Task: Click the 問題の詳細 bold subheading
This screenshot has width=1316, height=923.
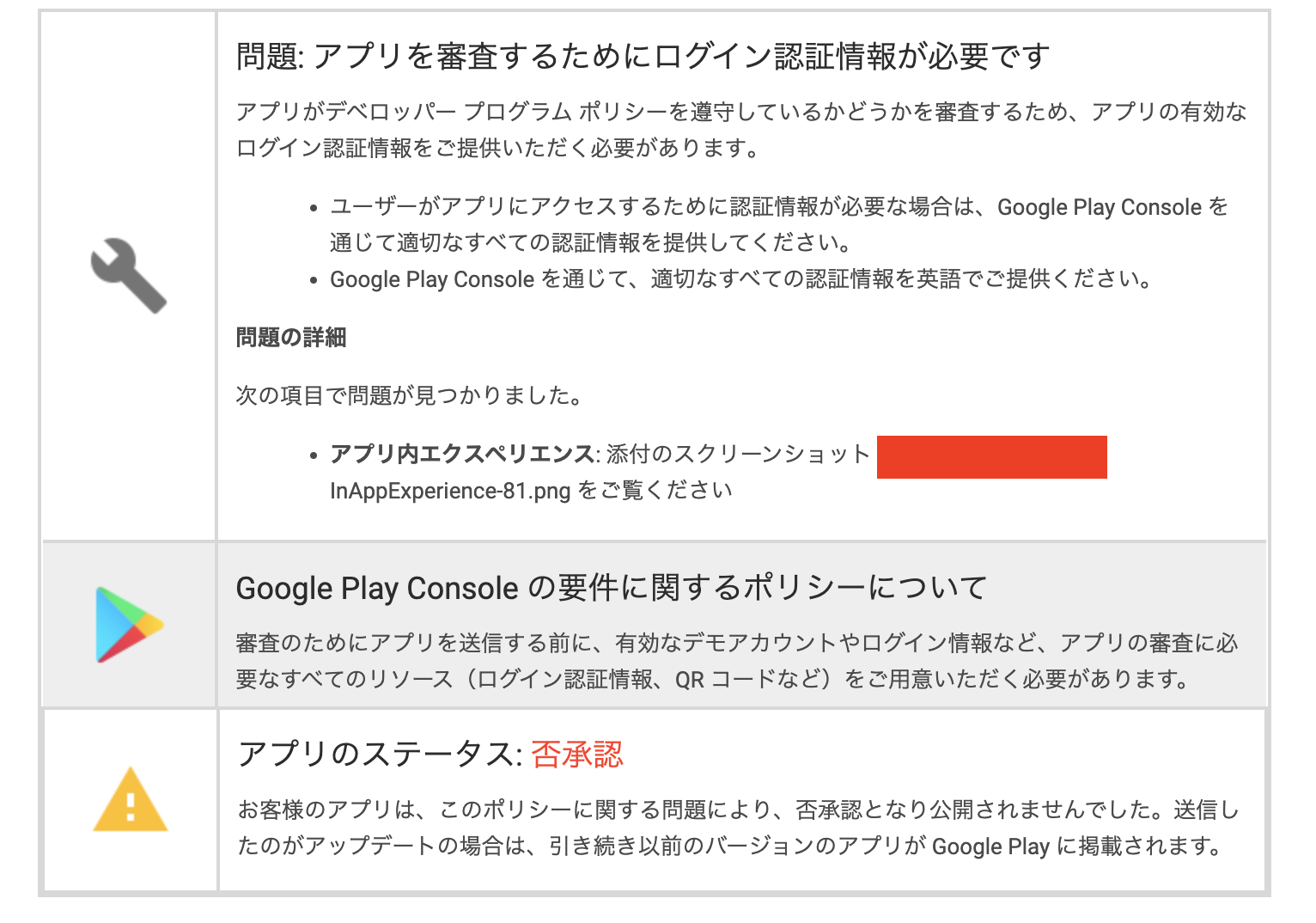Action: tap(291, 338)
